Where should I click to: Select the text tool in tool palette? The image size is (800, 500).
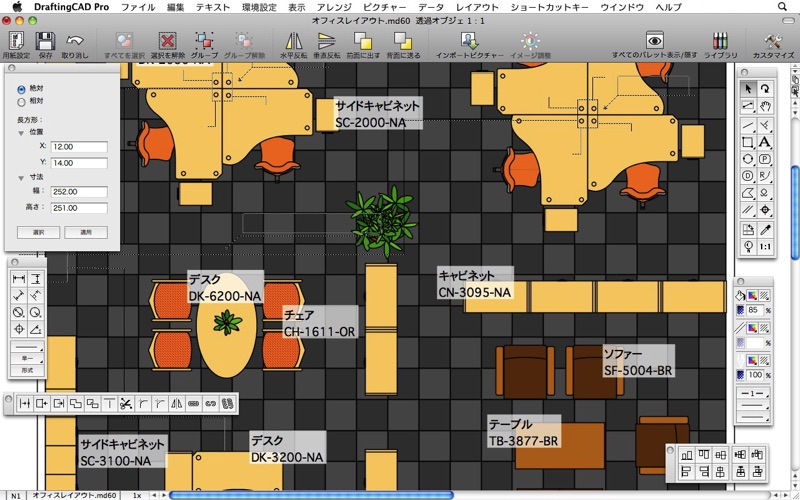click(x=765, y=143)
